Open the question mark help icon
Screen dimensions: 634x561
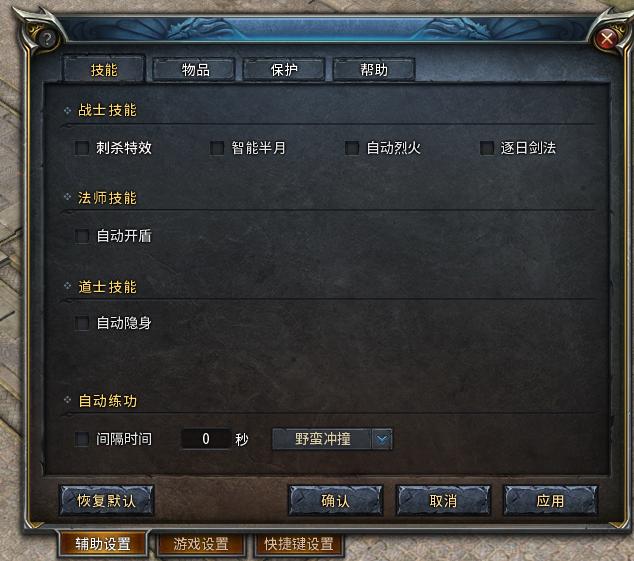(x=47, y=39)
